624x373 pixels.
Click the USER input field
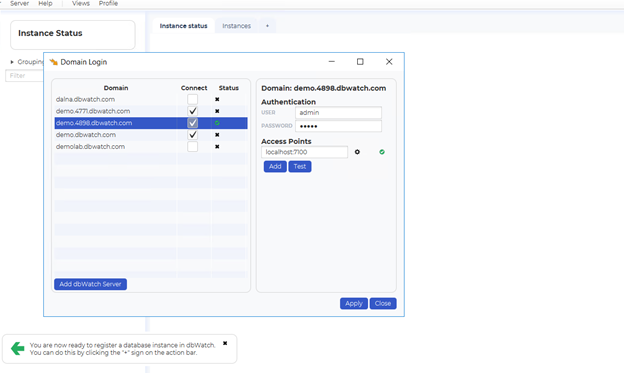pos(338,113)
